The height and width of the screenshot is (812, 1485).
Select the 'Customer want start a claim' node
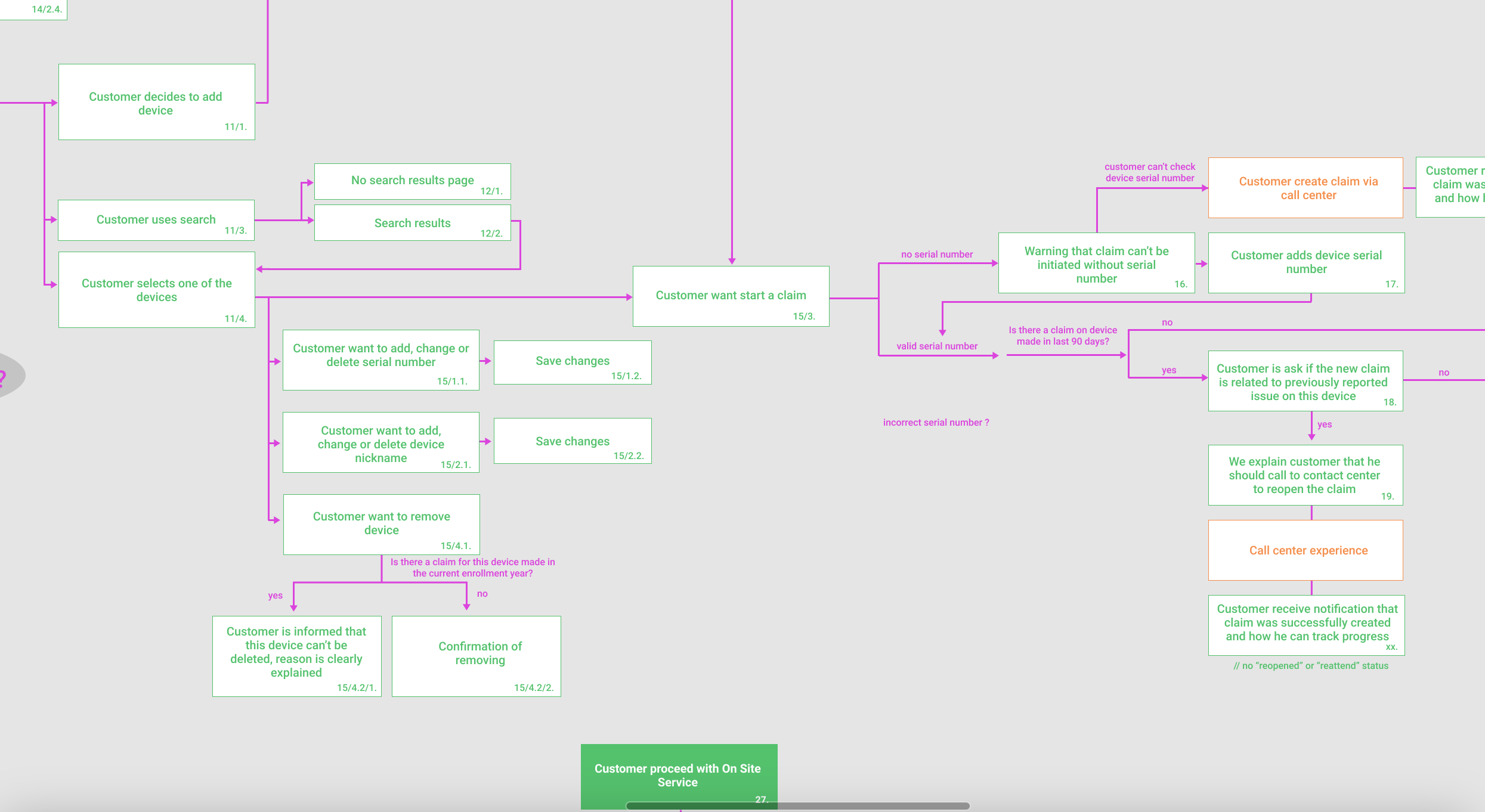point(731,296)
